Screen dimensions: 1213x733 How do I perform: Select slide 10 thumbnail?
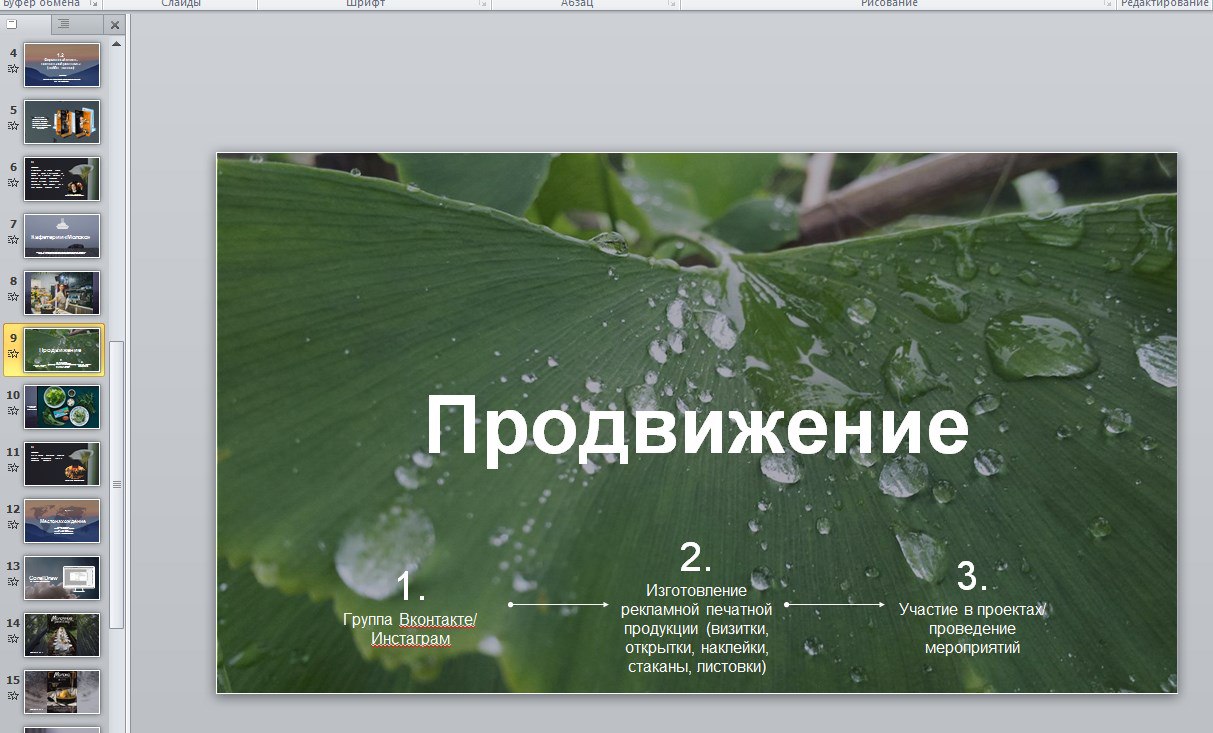coord(62,407)
